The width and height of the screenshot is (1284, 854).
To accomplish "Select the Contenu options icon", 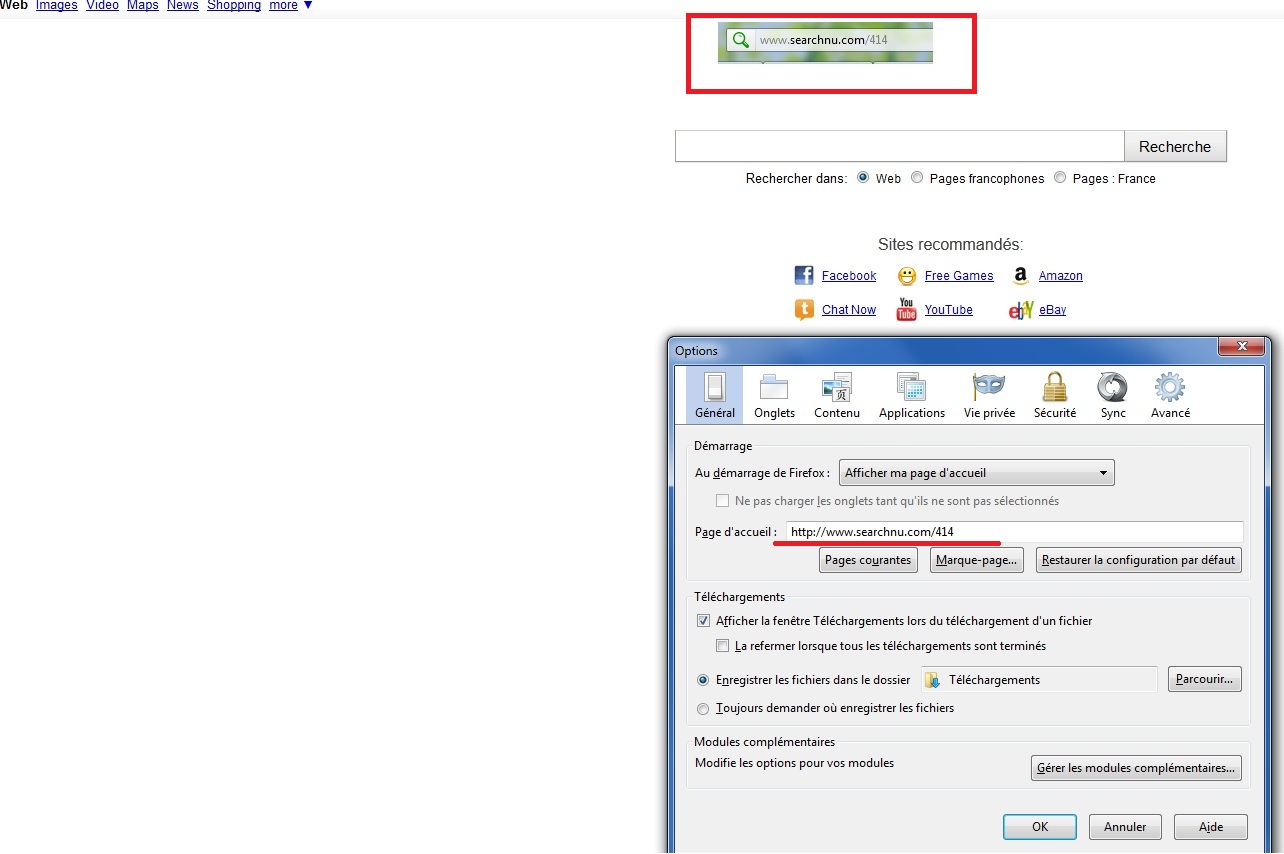I will tap(836, 388).
